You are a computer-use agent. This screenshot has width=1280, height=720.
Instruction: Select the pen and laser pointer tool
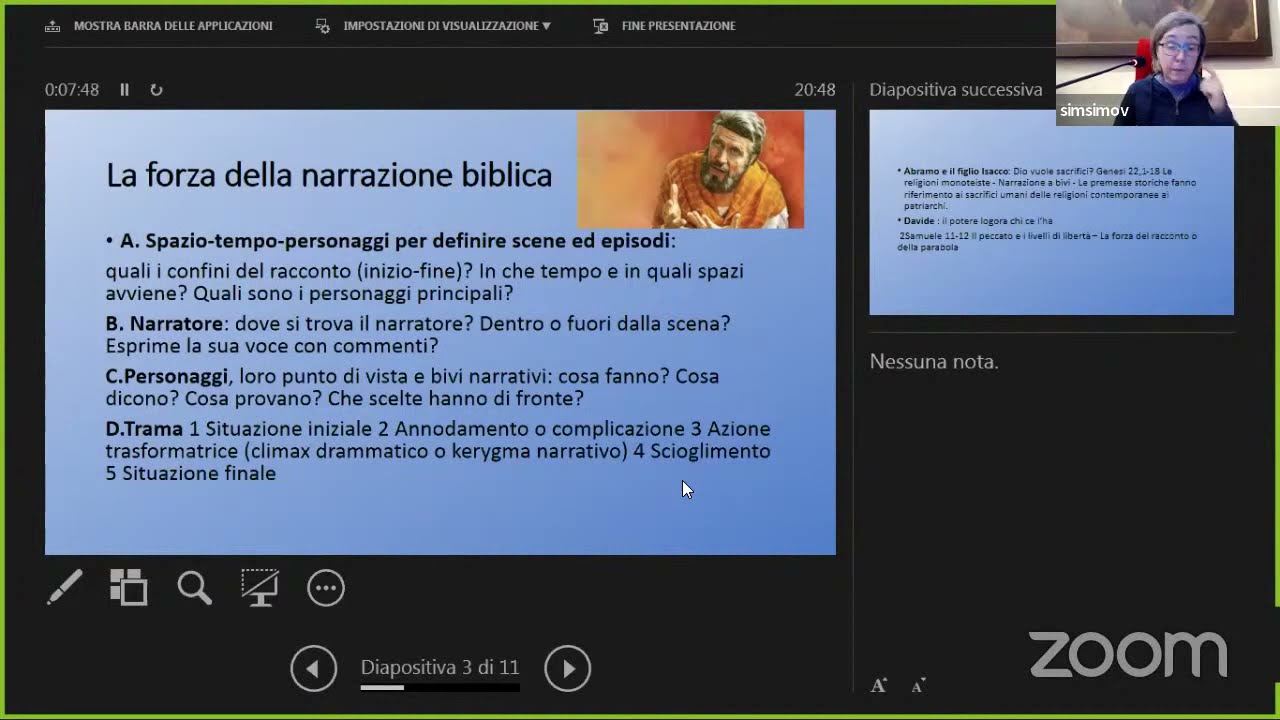pyautogui.click(x=65, y=588)
